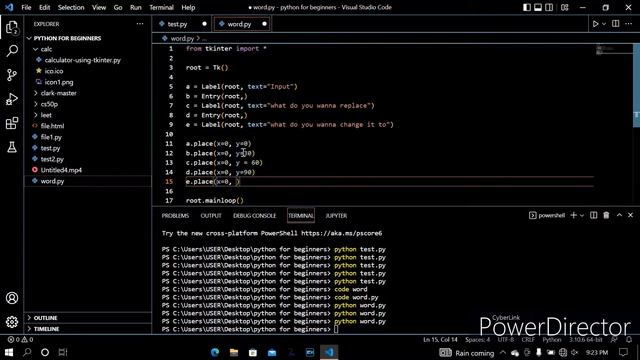Viewport: 640px width, 360px height.
Task: Toggle the bottom panel layout icon
Action: point(538,7)
